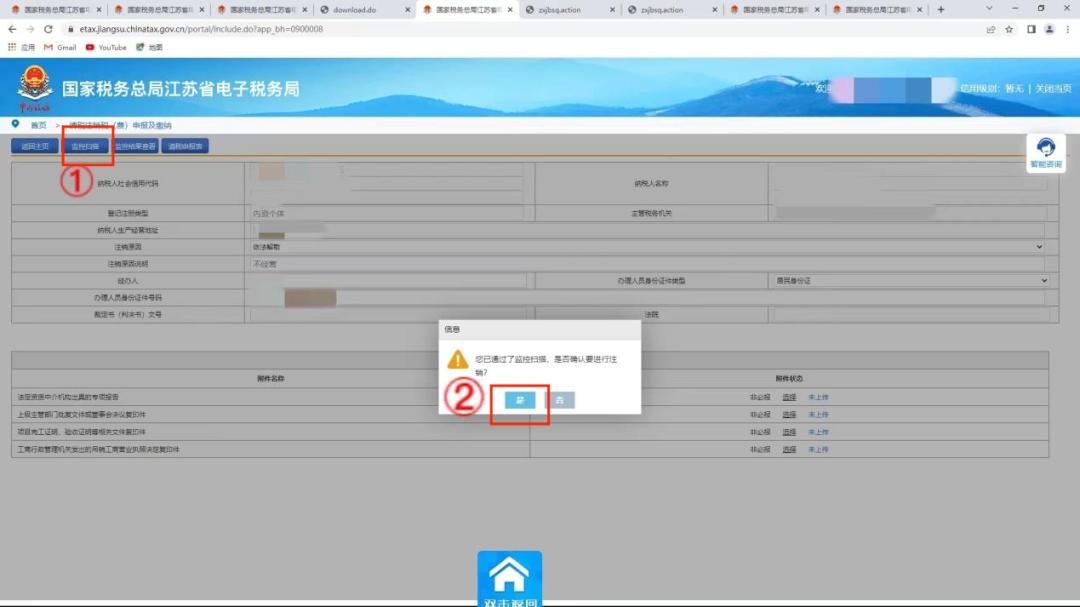The image size is (1080, 607).
Task: Open the browser tab search chevron
Action: pyautogui.click(x=988, y=10)
